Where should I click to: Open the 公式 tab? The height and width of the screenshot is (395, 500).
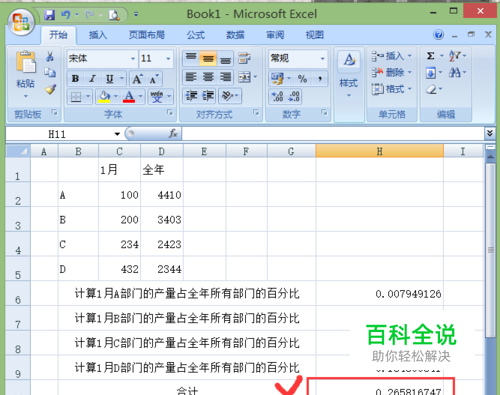click(195, 35)
